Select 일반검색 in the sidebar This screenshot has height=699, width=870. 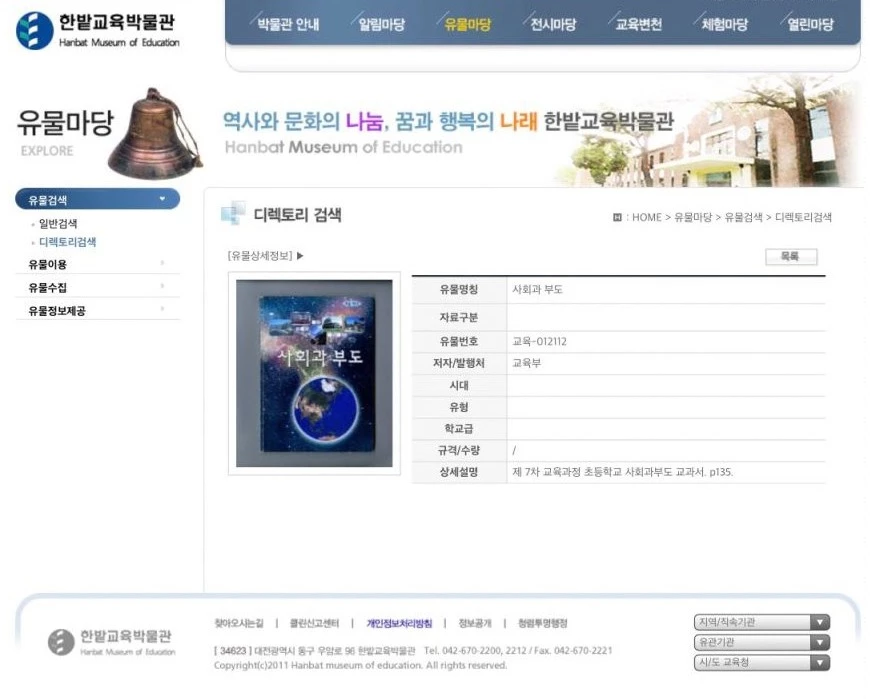click(x=58, y=224)
